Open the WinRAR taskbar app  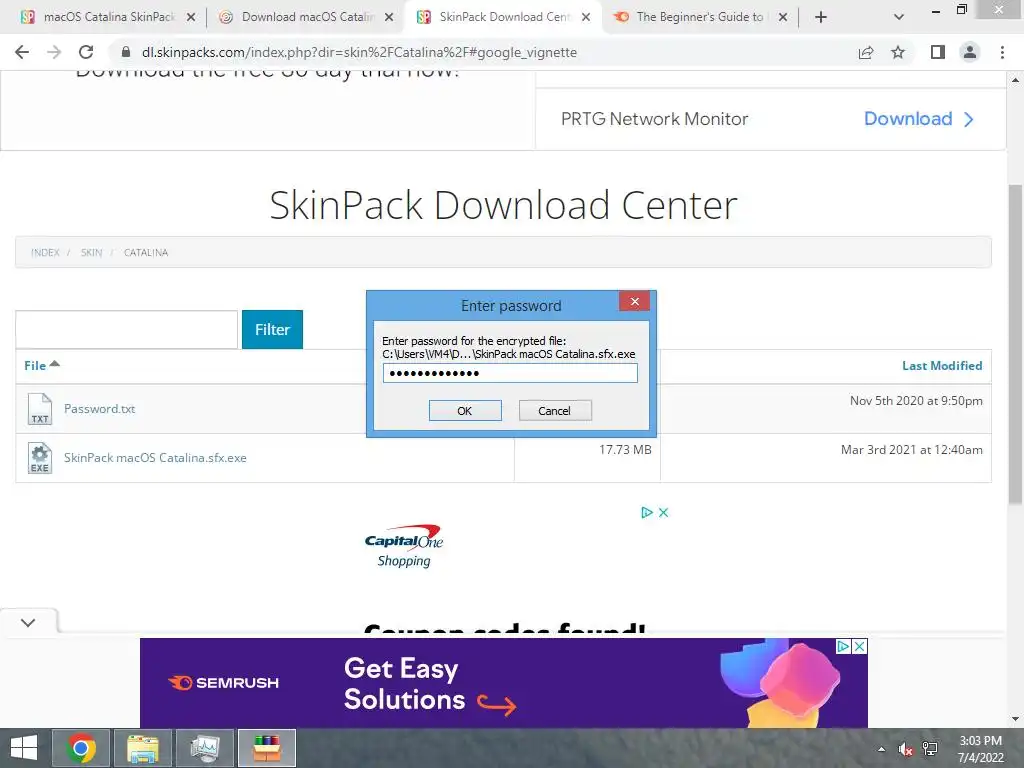pyautogui.click(x=267, y=748)
